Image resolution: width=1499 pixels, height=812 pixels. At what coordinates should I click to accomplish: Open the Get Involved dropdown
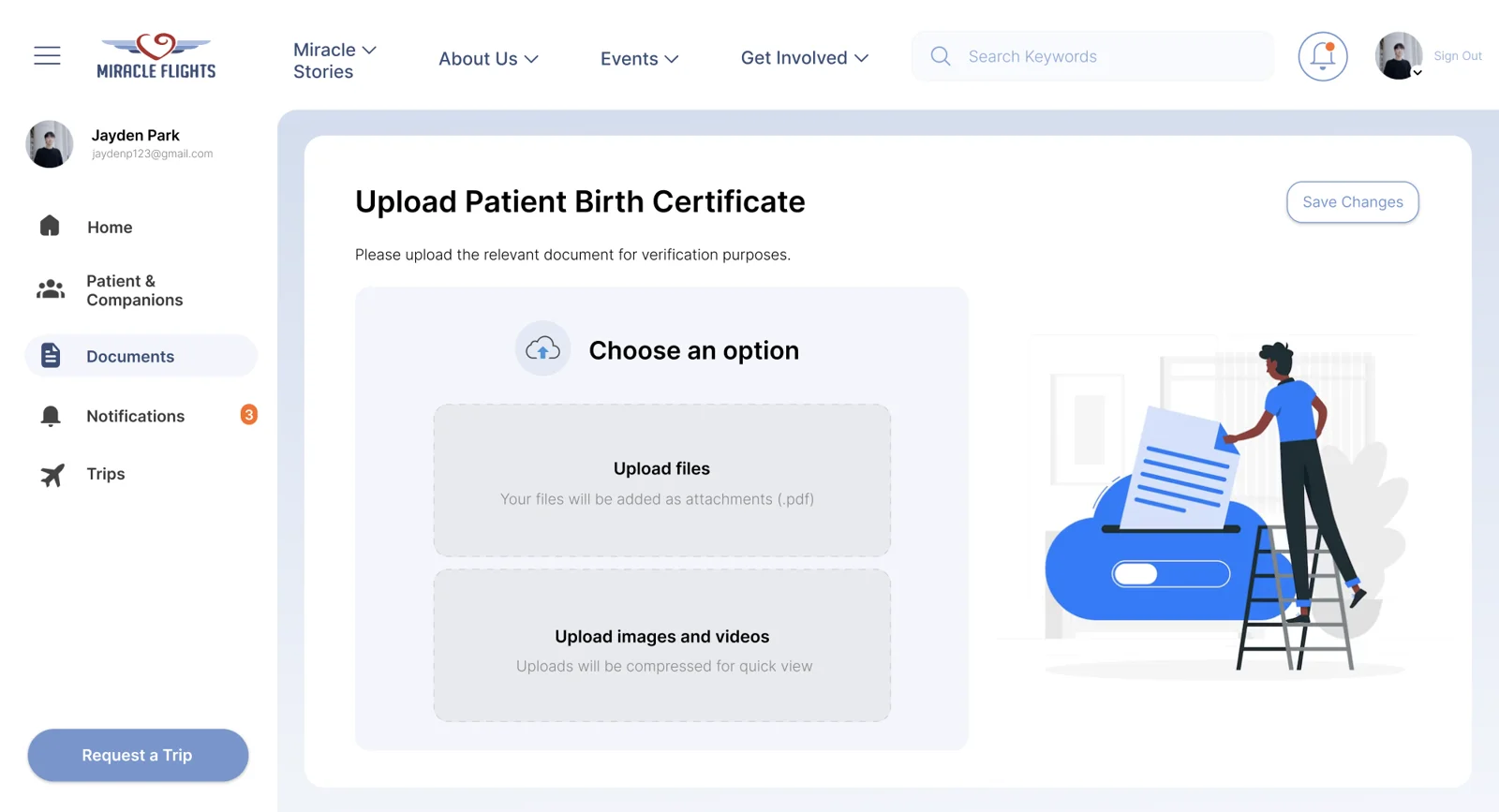click(805, 58)
